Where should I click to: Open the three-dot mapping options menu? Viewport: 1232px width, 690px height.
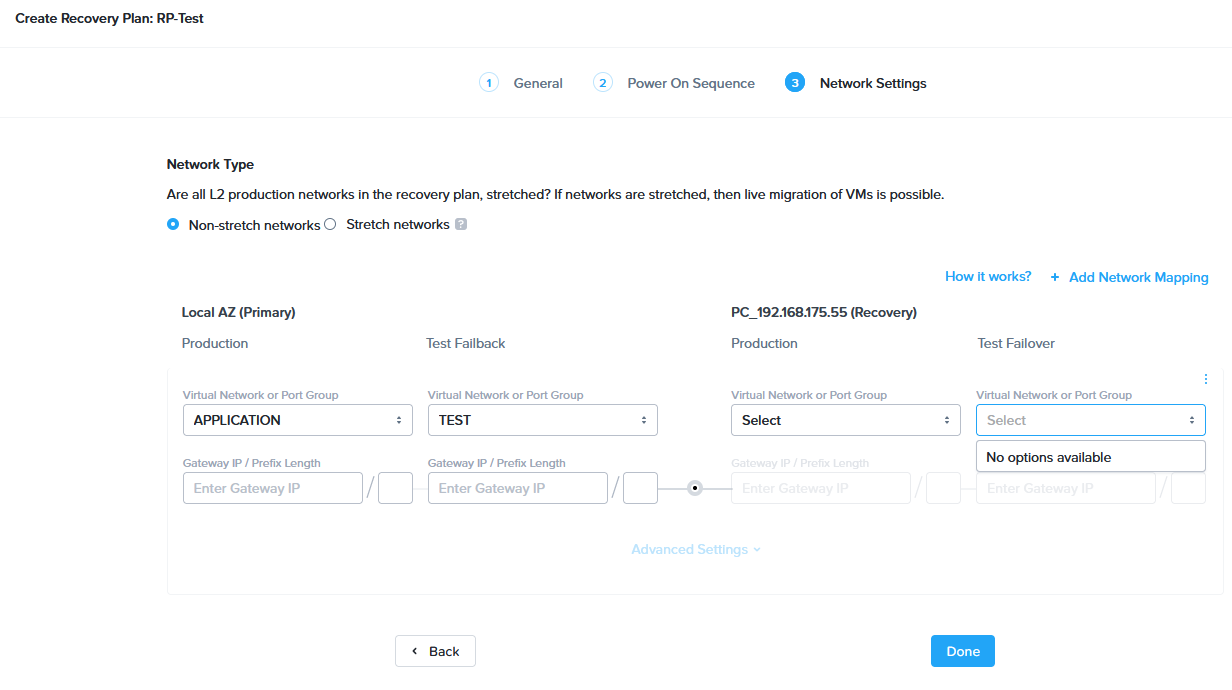pos(1205,379)
